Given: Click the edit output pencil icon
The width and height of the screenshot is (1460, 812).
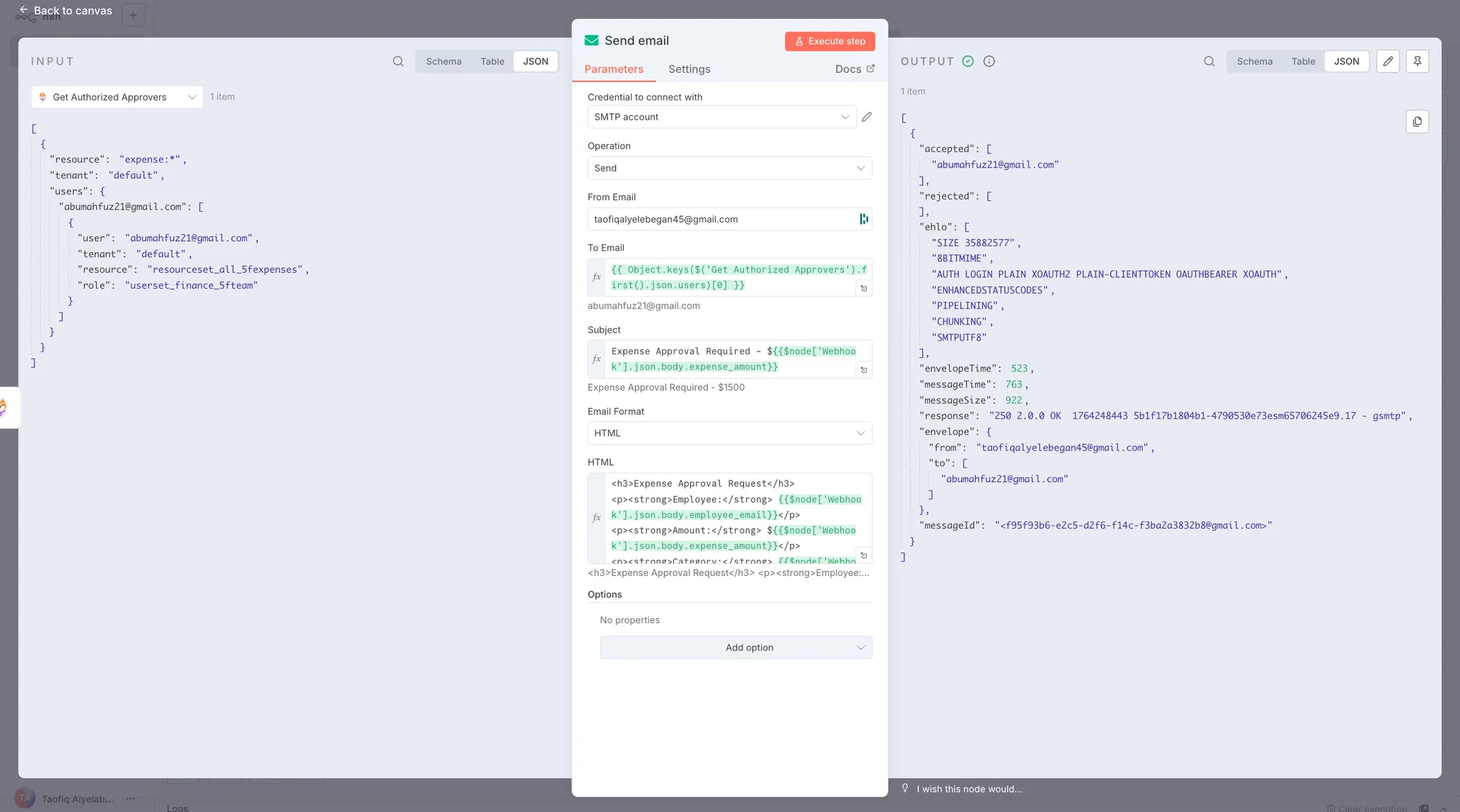Looking at the screenshot, I should pos(1387,61).
